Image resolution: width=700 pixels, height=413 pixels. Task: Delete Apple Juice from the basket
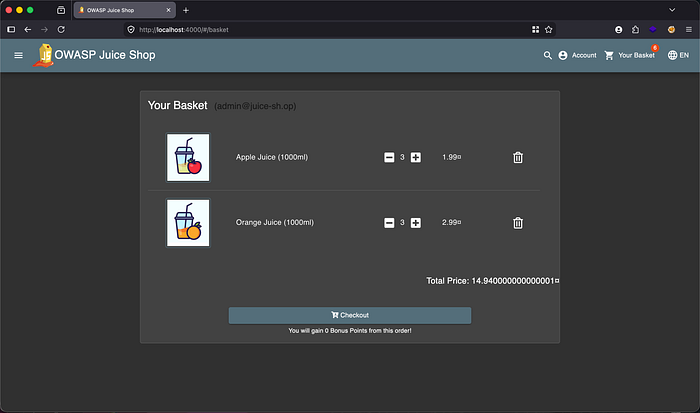pyautogui.click(x=518, y=158)
